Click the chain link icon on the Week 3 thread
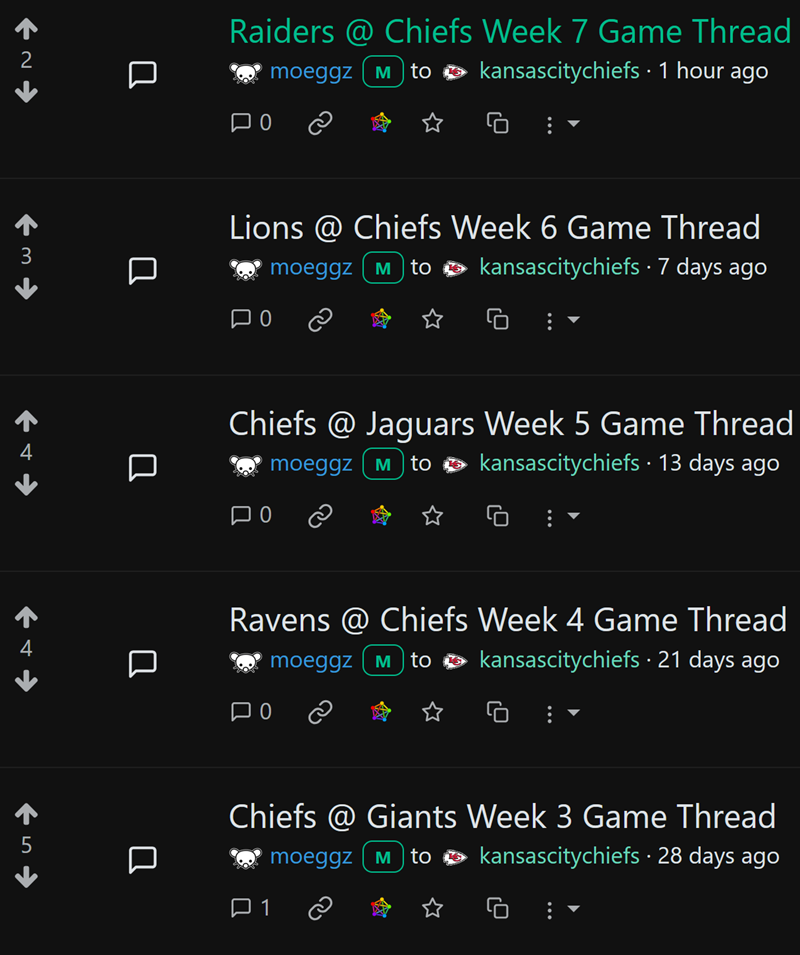This screenshot has width=800, height=955. [x=320, y=908]
